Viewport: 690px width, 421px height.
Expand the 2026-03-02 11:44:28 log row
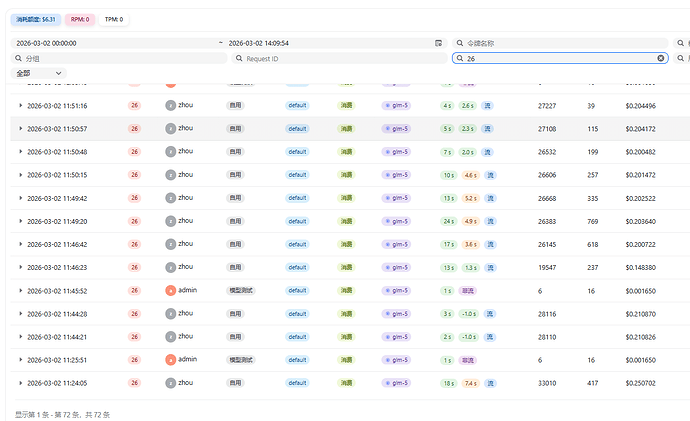20,314
